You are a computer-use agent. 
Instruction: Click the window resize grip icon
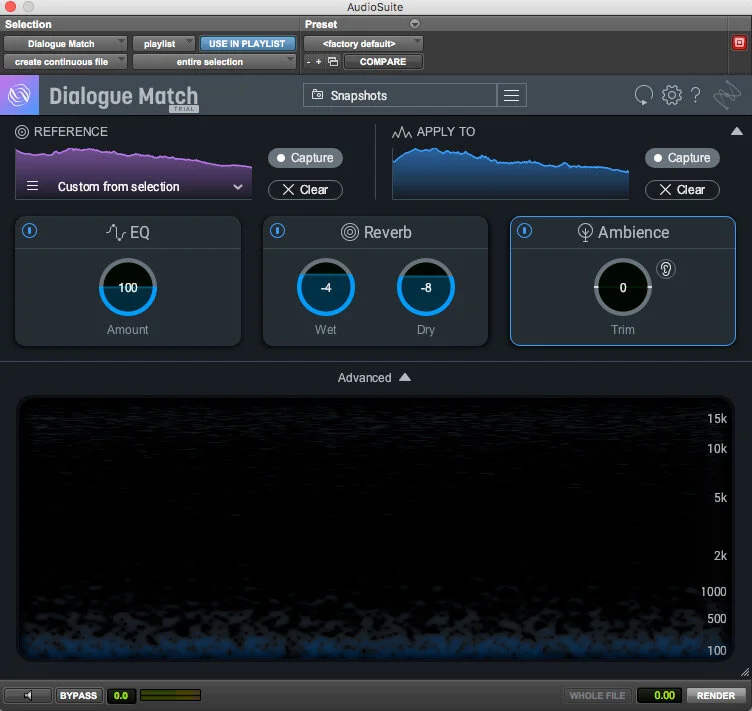click(745, 672)
